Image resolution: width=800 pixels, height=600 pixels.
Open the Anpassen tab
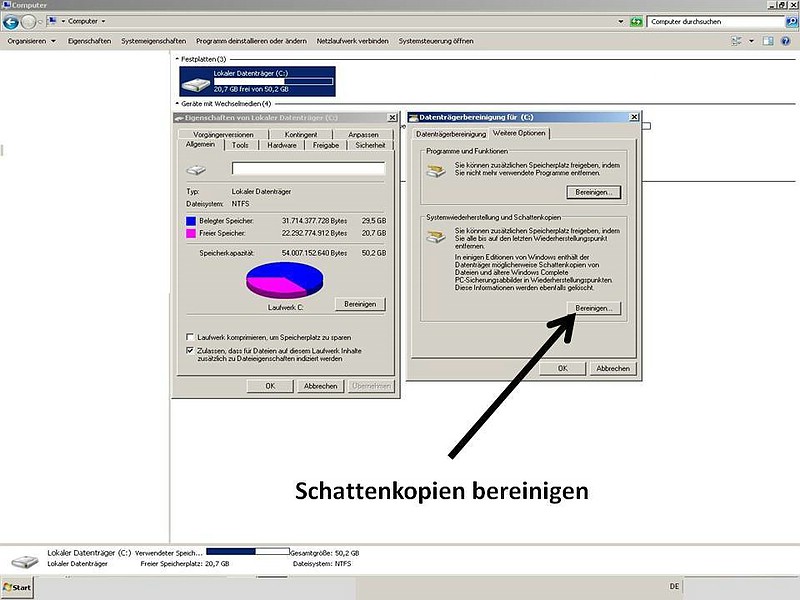point(363,135)
